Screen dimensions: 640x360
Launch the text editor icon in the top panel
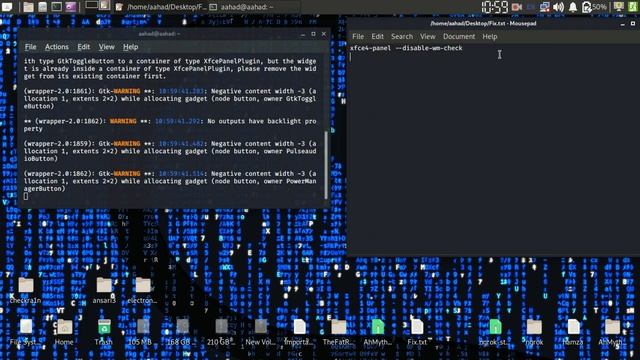tap(42, 7)
